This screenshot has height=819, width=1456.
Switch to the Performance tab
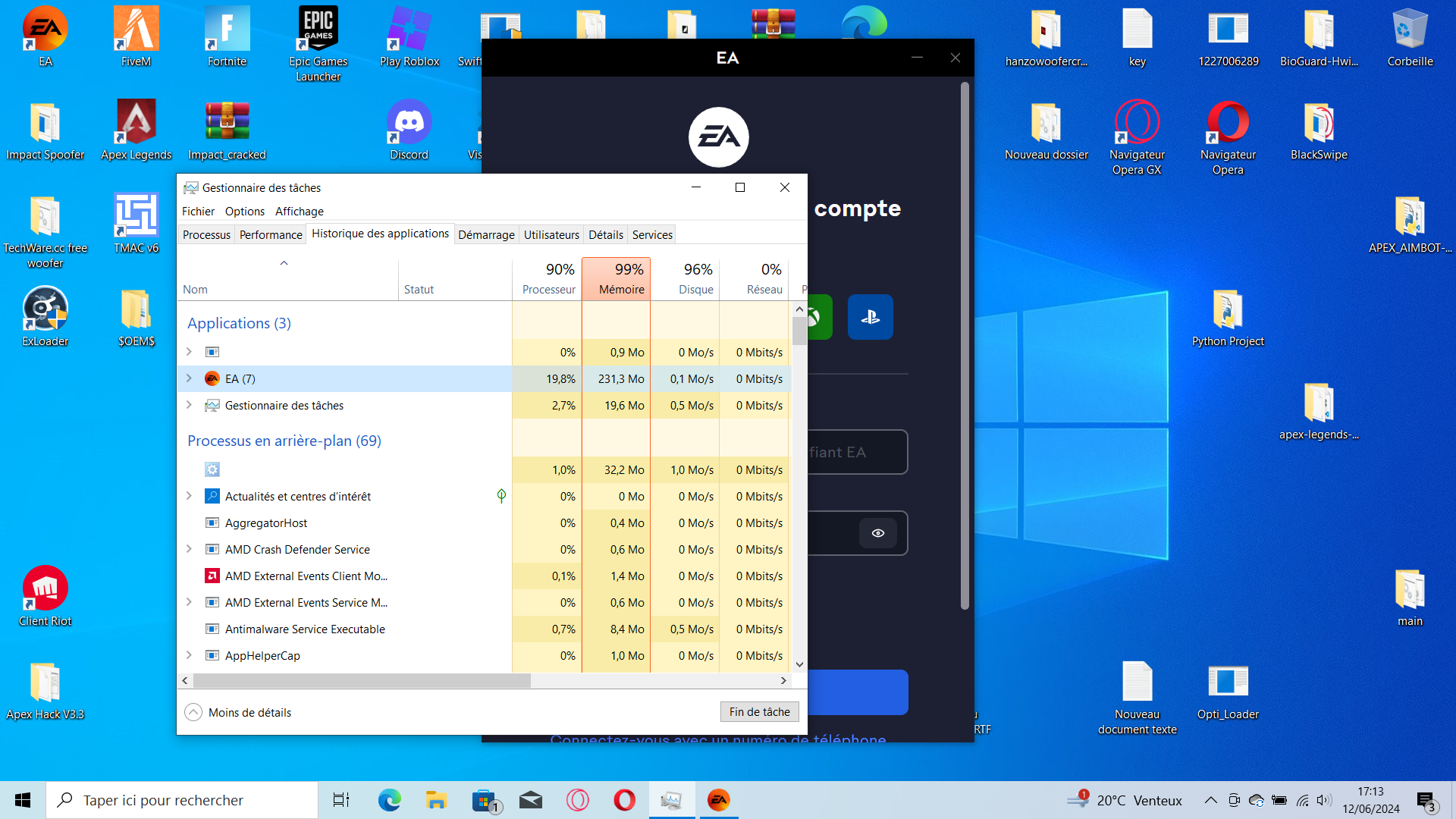pyautogui.click(x=271, y=234)
